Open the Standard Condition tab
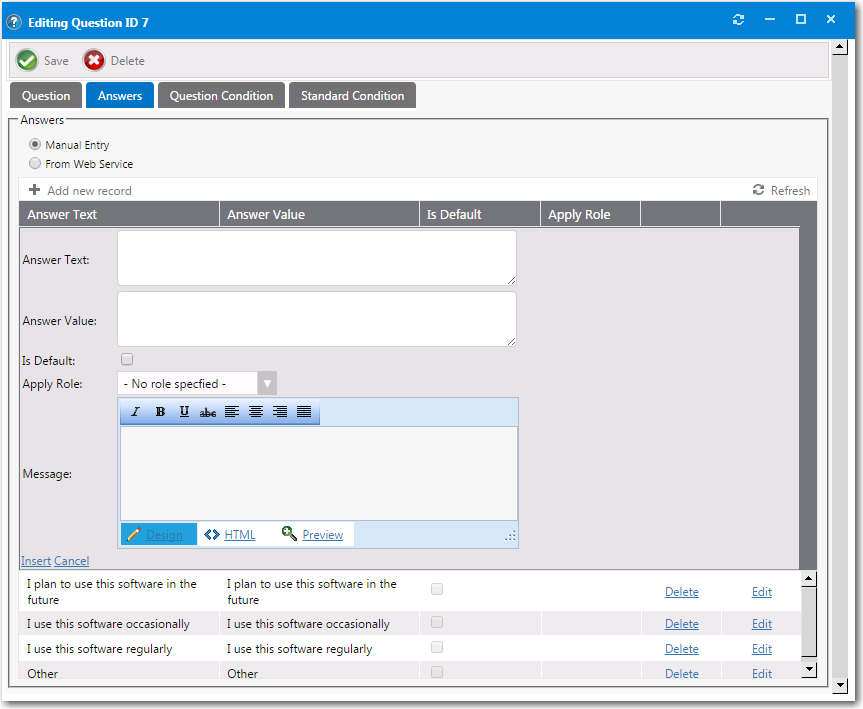Viewport: 863px width, 709px height. 351,95
